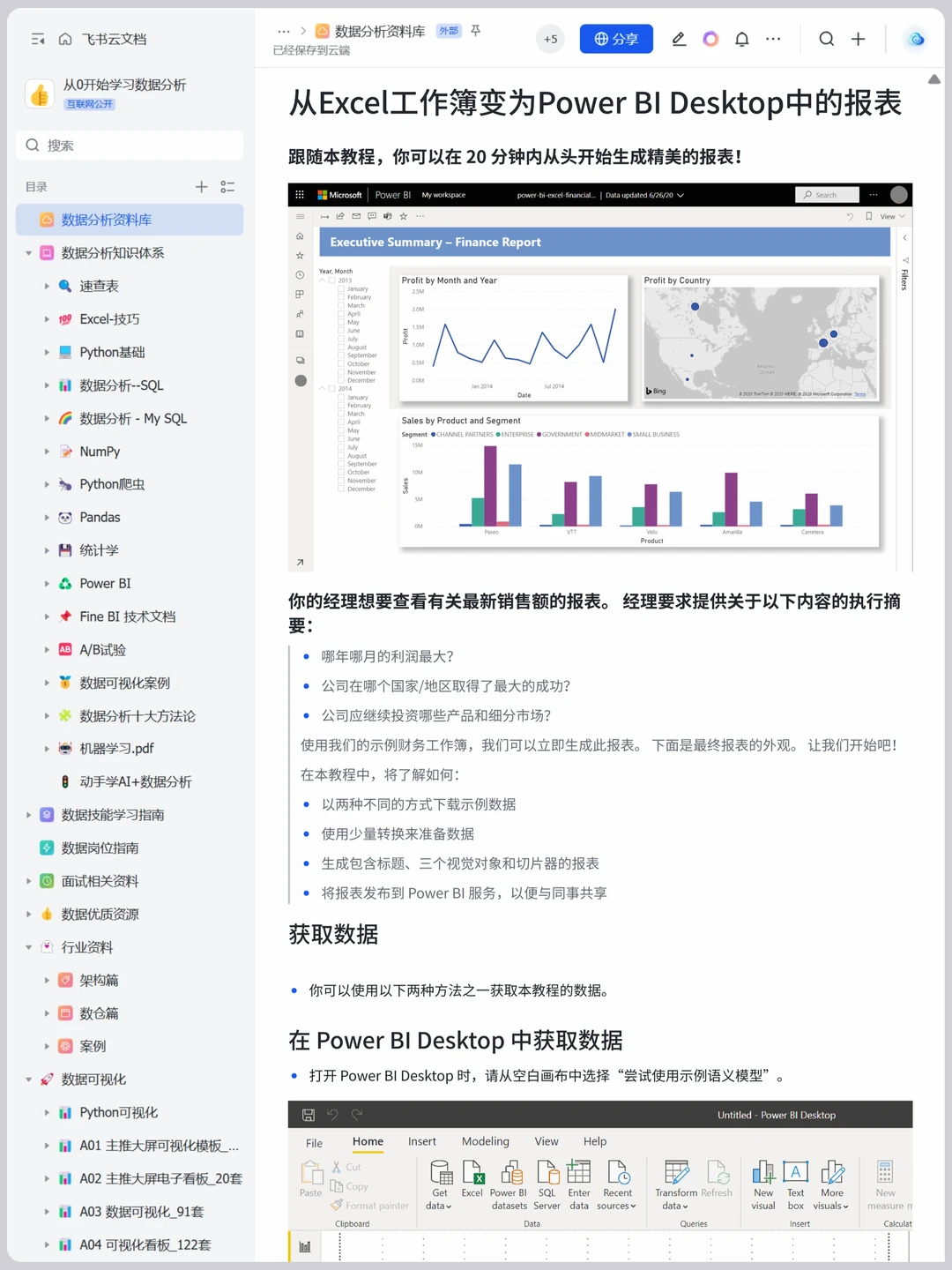952x1270 pixels.
Task: Check the January month checkbox in the filter
Action: coord(341,288)
